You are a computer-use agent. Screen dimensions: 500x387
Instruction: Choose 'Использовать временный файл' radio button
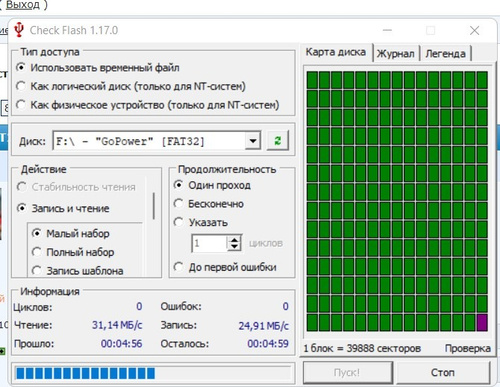[x=97, y=68]
